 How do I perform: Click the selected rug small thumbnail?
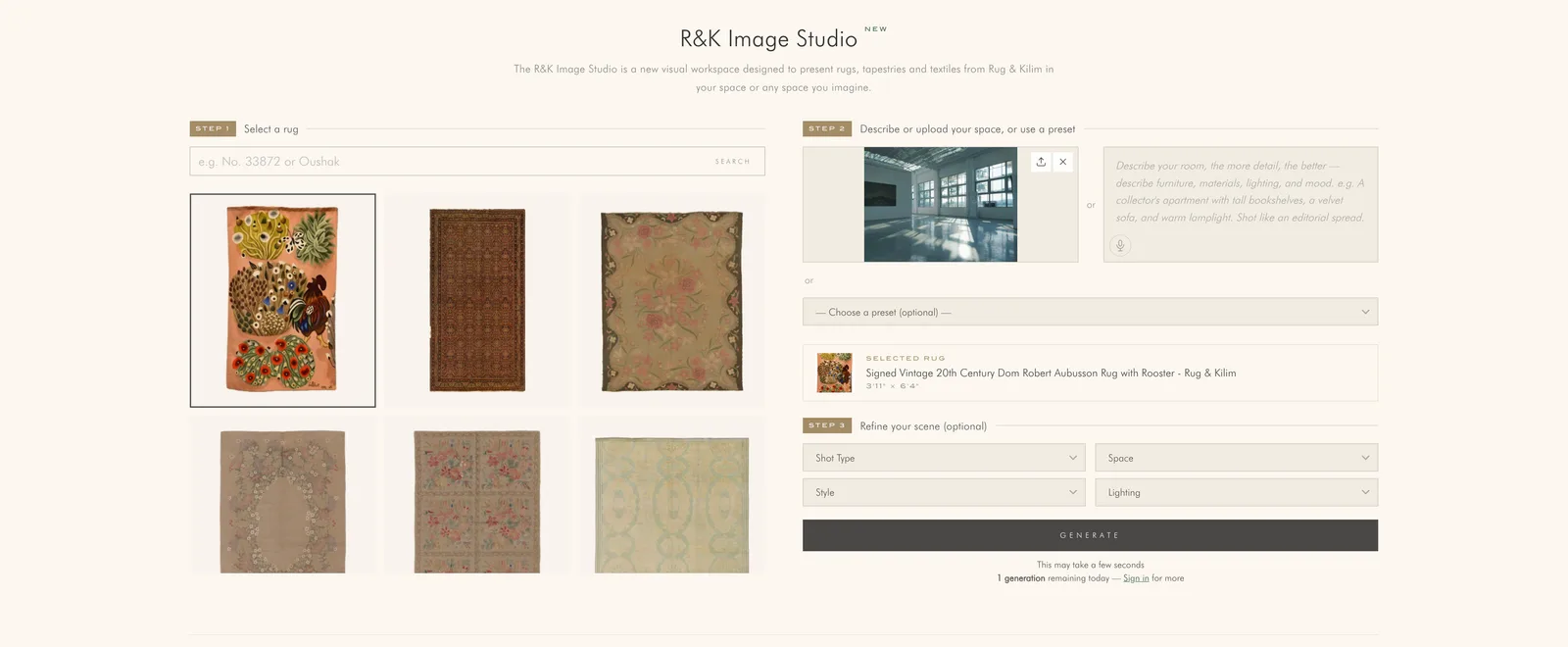[834, 373]
